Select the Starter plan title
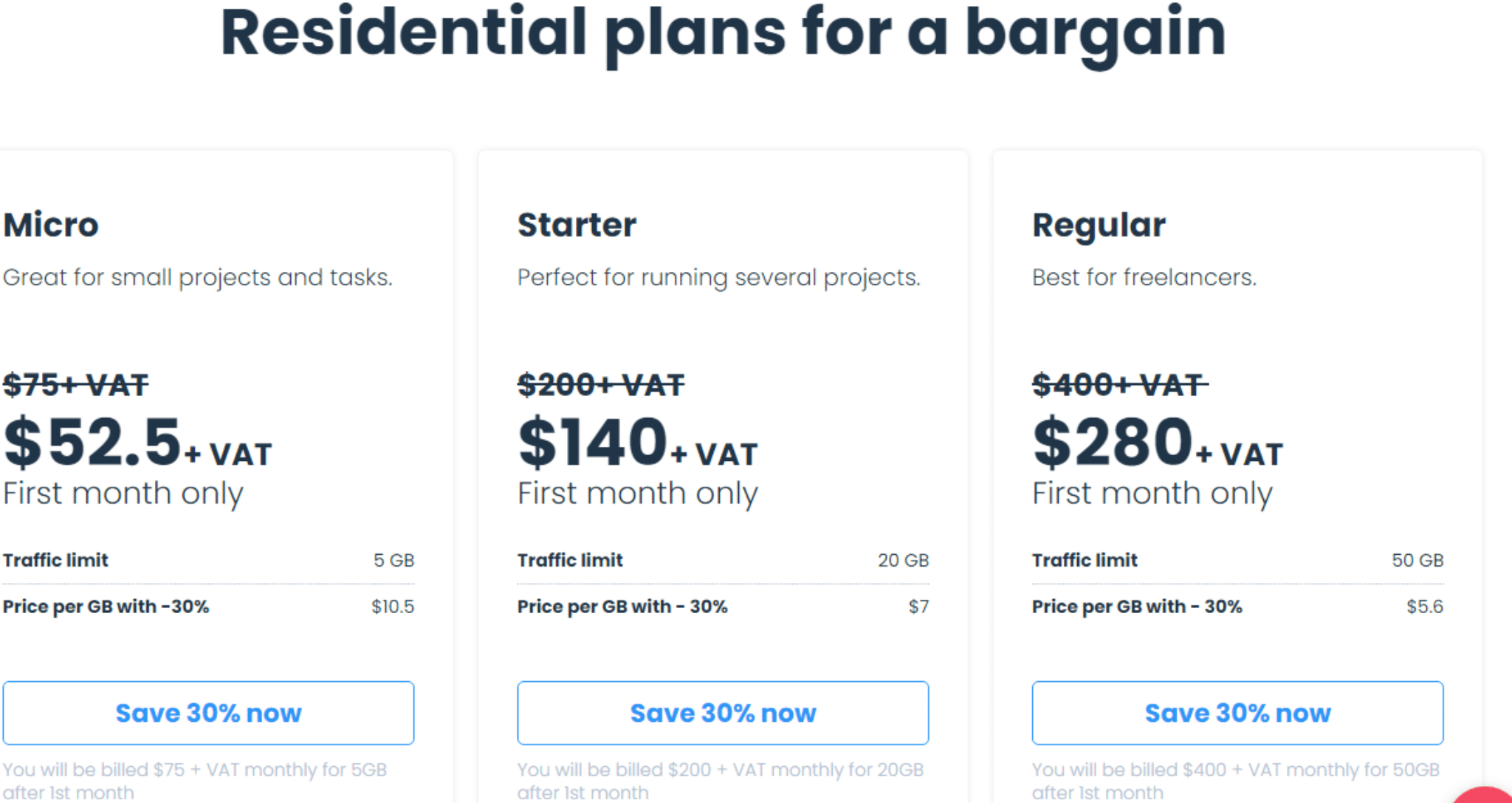 pos(577,225)
